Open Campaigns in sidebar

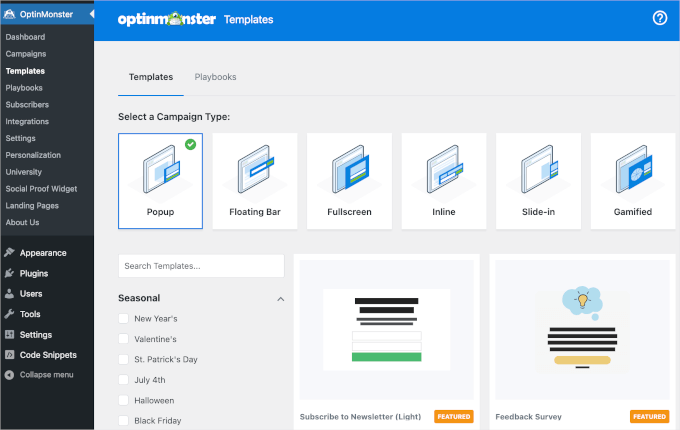[26, 54]
